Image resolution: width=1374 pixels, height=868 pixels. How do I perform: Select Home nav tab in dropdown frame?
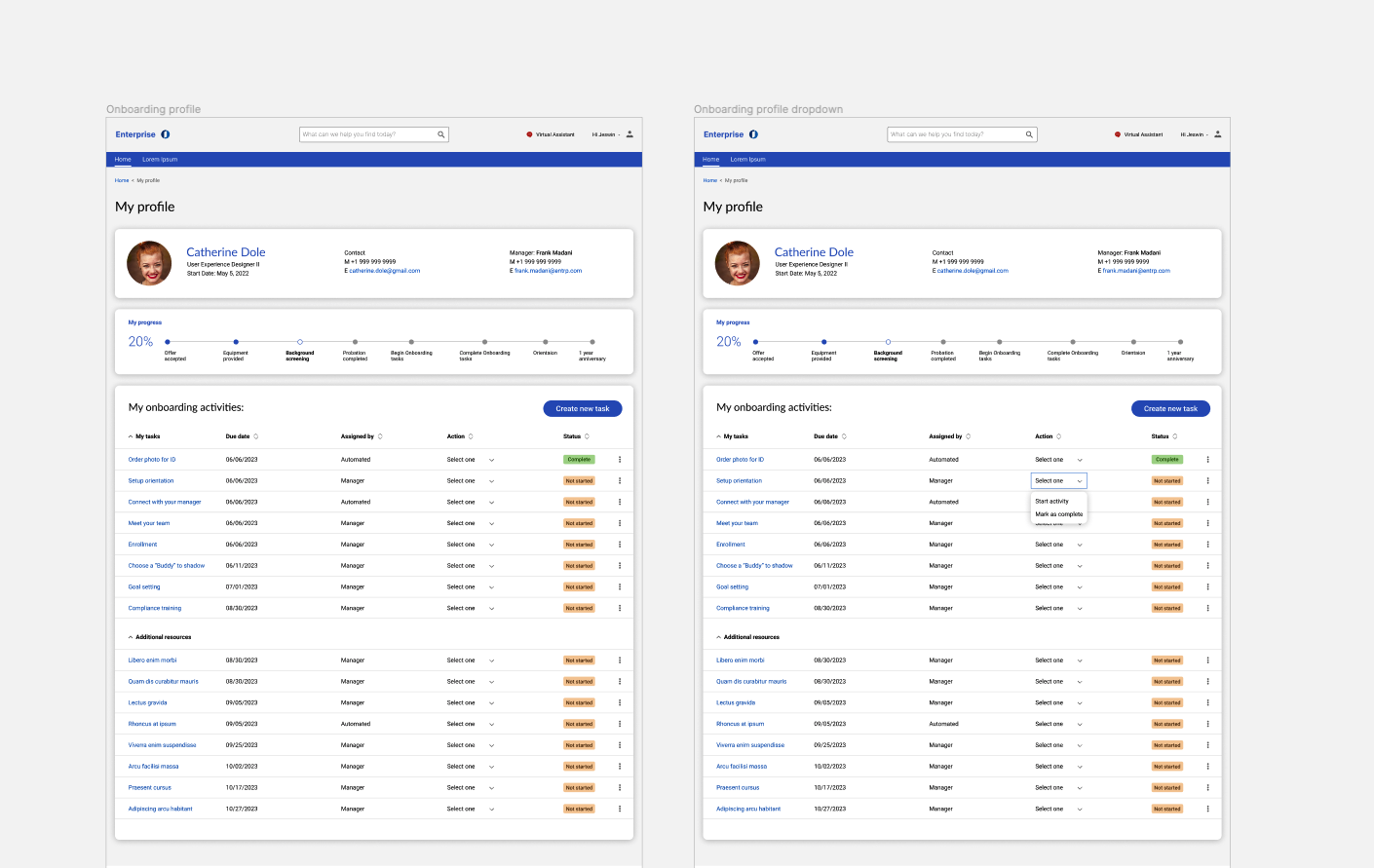tap(711, 159)
